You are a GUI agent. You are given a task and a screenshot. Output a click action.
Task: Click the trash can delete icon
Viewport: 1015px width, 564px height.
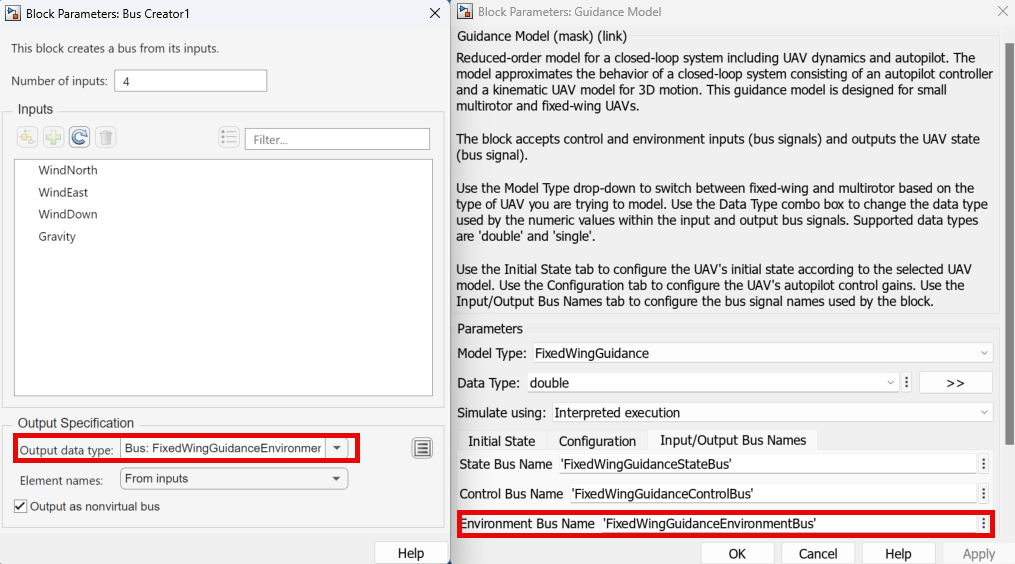(x=106, y=137)
